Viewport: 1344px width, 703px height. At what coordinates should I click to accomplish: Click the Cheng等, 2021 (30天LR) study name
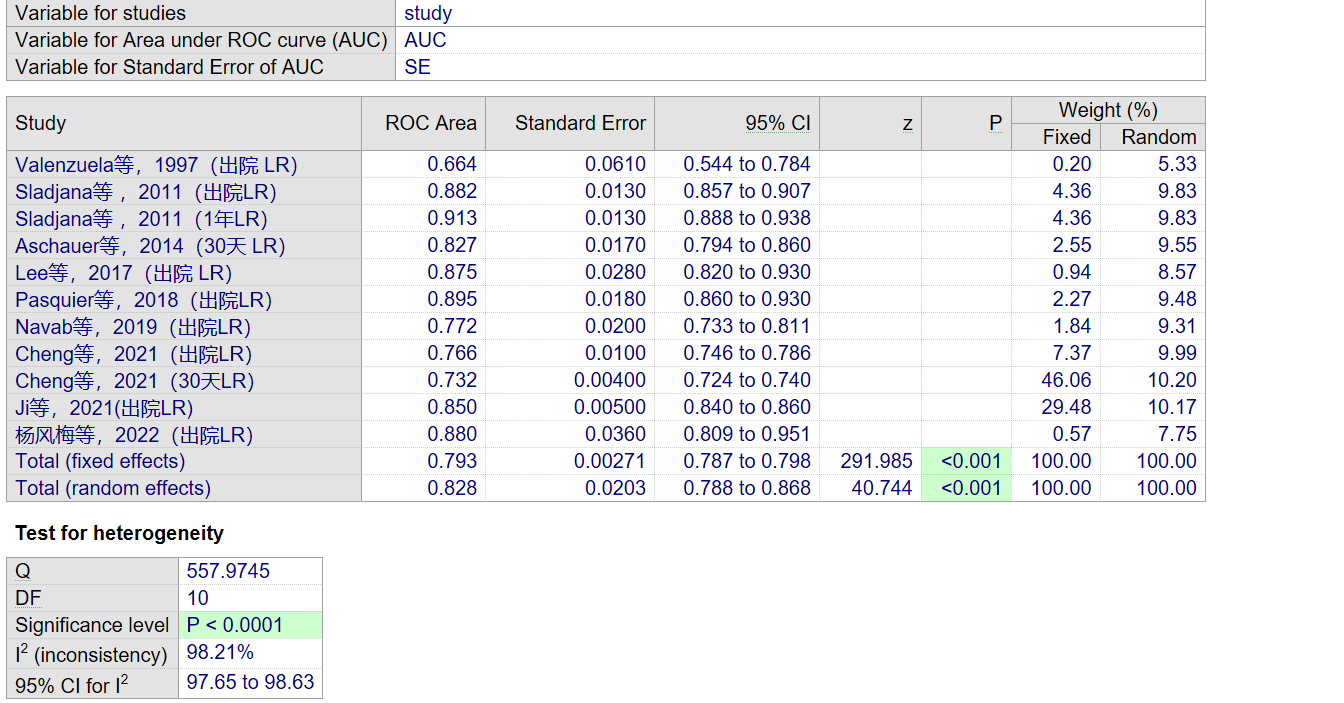point(135,380)
